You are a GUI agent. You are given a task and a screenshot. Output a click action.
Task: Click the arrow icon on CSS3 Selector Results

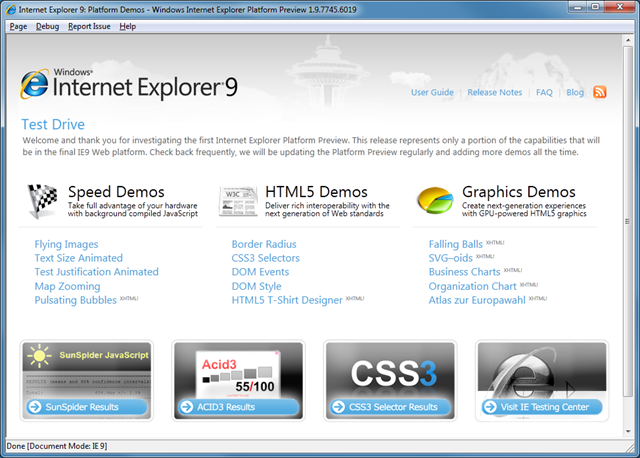pos(339,407)
